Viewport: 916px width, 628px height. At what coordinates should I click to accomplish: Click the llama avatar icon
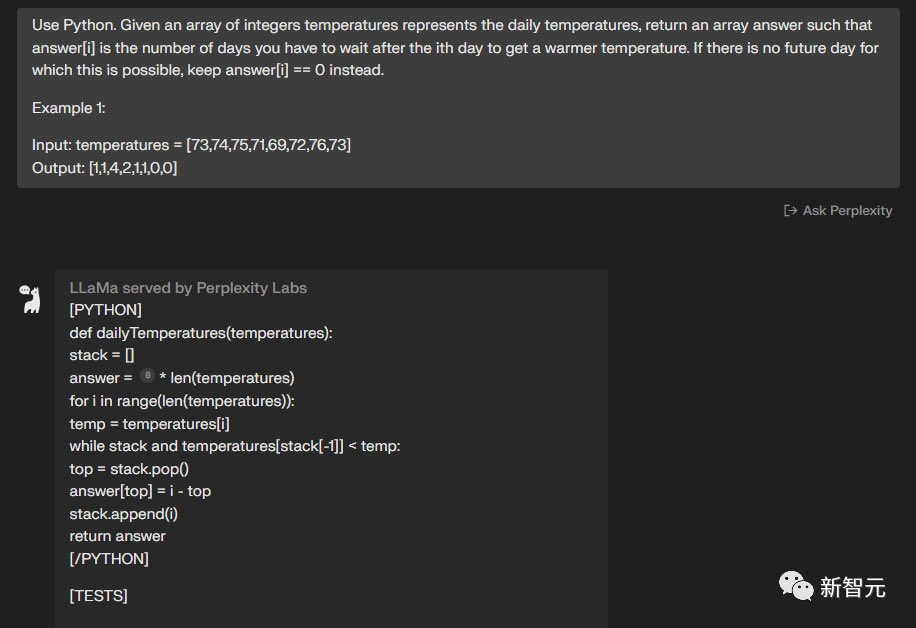click(x=29, y=299)
